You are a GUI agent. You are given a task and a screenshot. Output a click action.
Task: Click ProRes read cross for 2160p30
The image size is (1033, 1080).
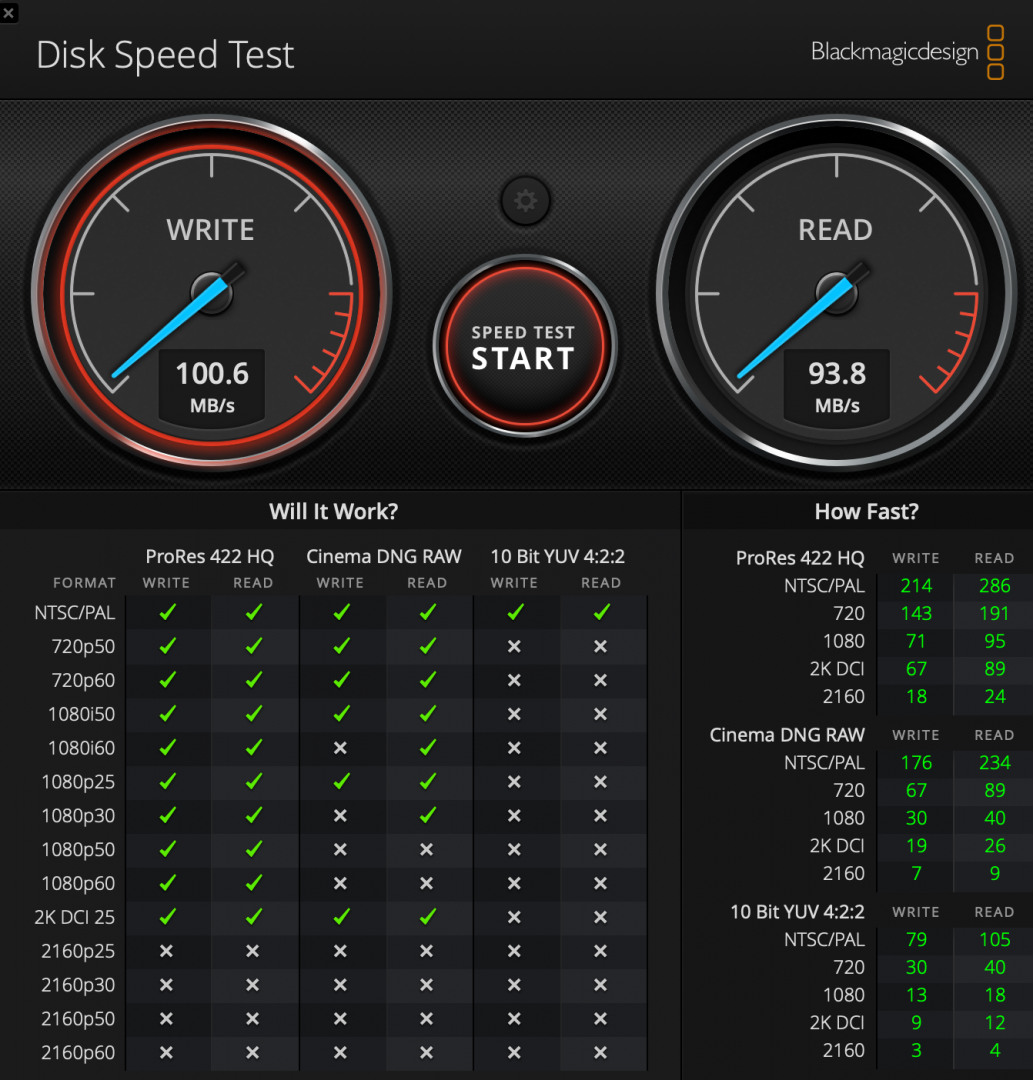253,985
